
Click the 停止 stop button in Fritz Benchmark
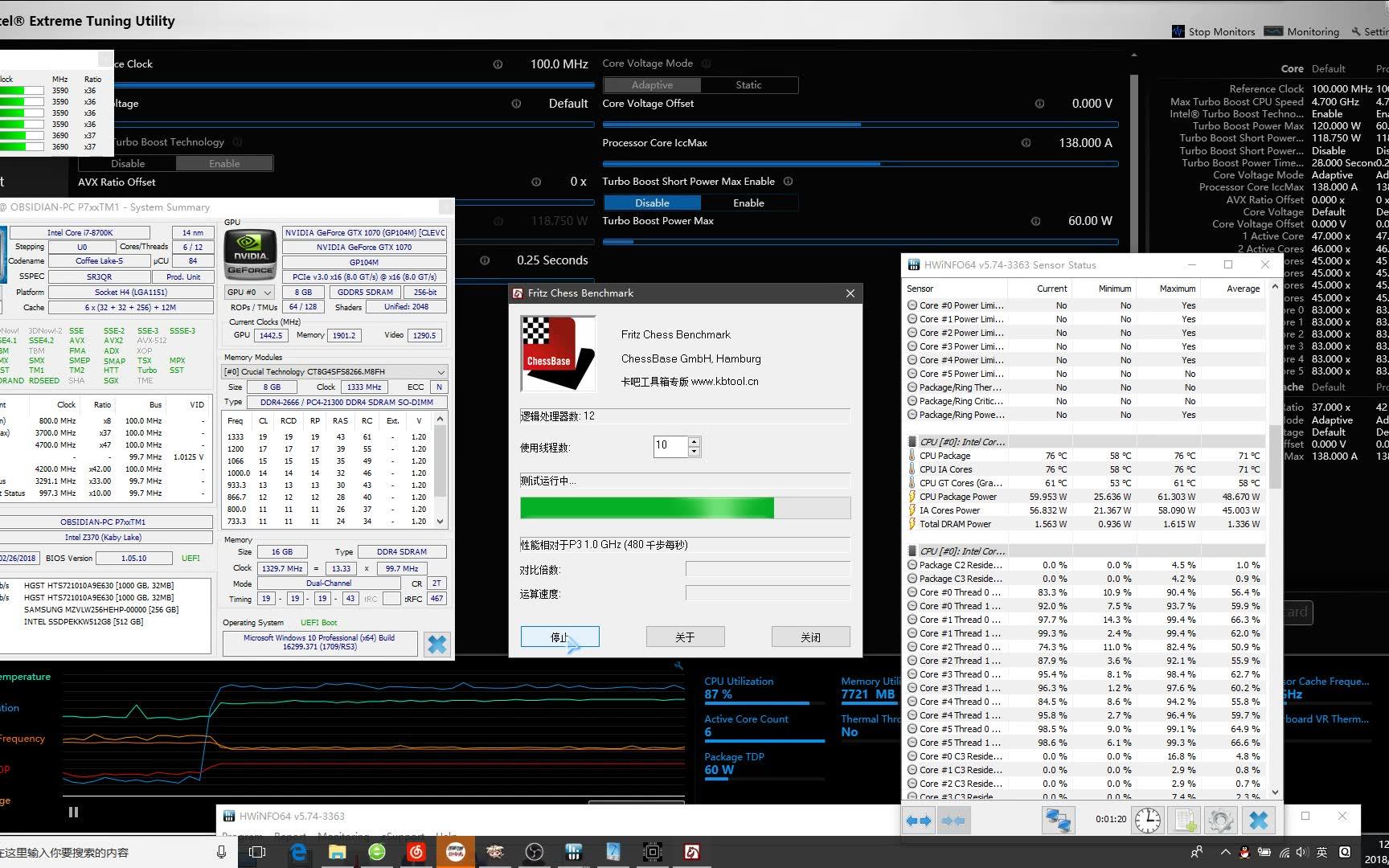pyautogui.click(x=559, y=637)
